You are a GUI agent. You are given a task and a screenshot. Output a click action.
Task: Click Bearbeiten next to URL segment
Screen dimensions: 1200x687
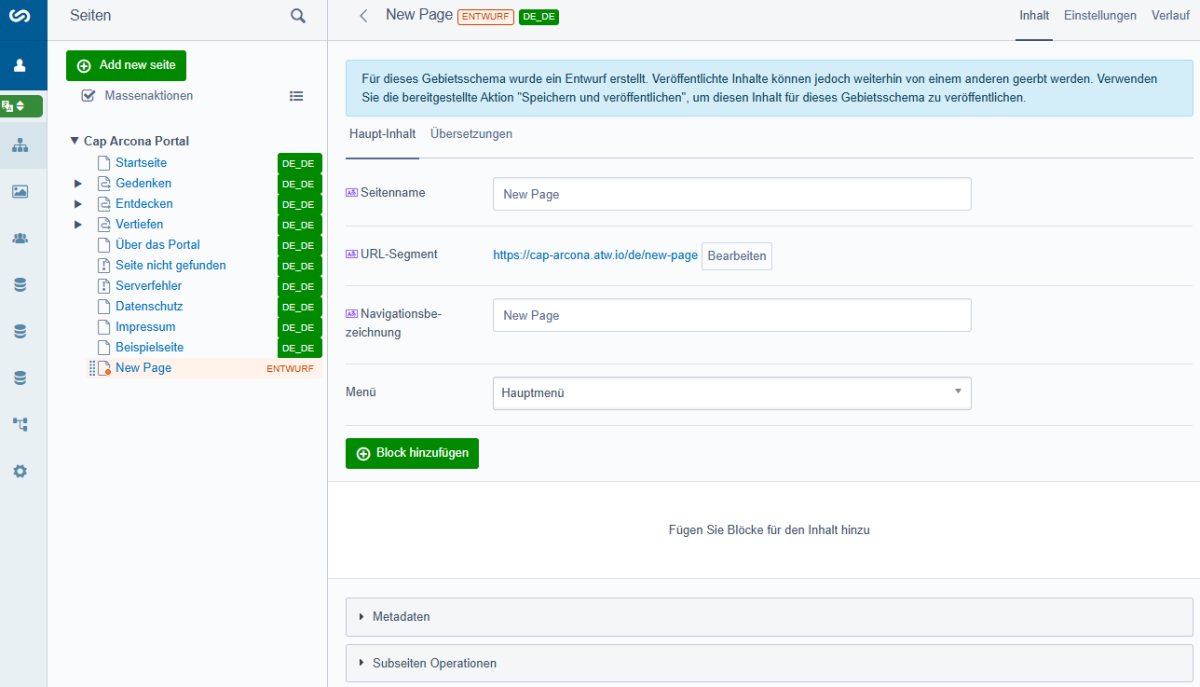pyautogui.click(x=737, y=256)
